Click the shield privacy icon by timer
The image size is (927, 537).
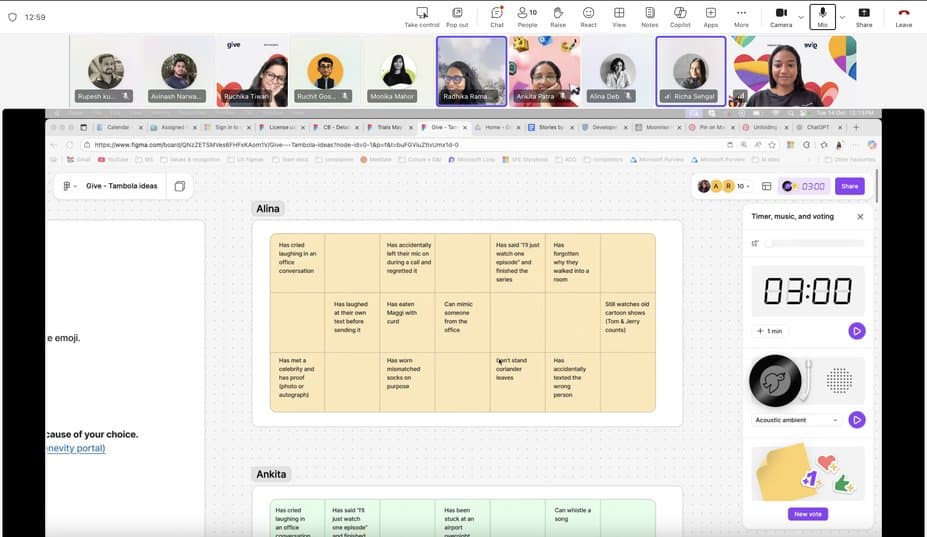[x=12, y=17]
